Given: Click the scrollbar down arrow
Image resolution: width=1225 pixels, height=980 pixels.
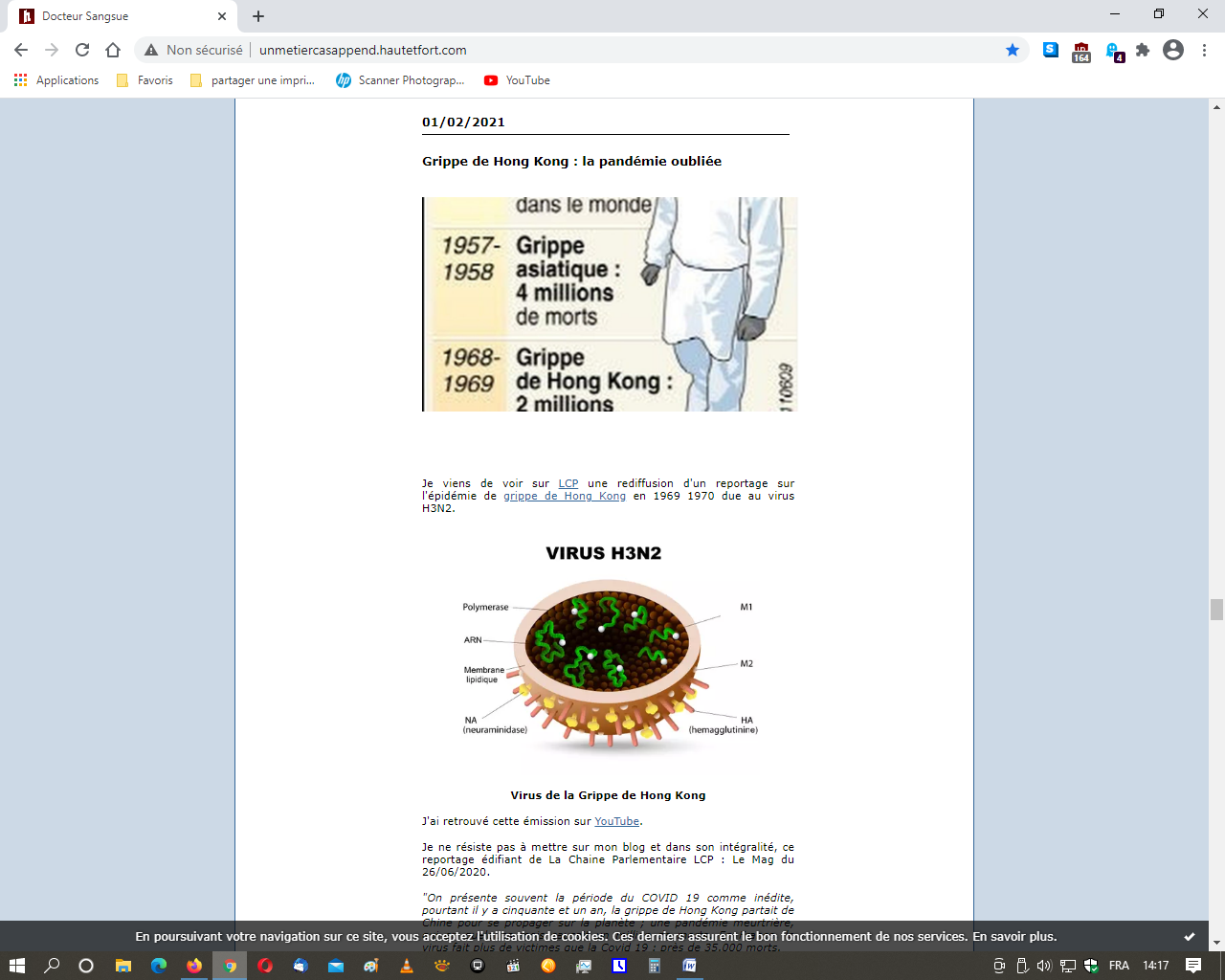Looking at the screenshot, I should [1216, 943].
